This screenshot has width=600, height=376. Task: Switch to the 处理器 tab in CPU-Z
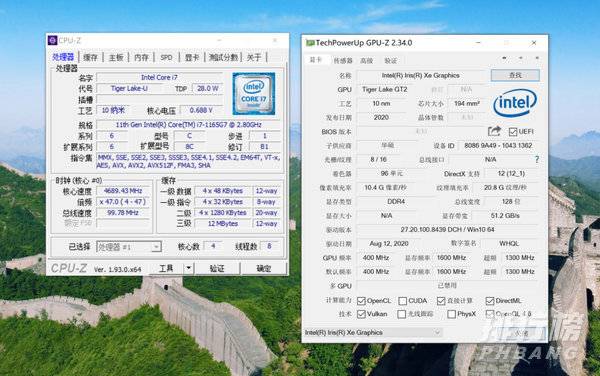point(63,57)
